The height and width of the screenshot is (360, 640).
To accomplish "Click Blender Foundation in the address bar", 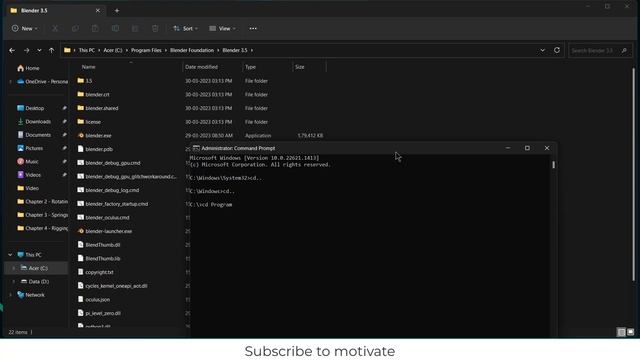I will [x=192, y=50].
